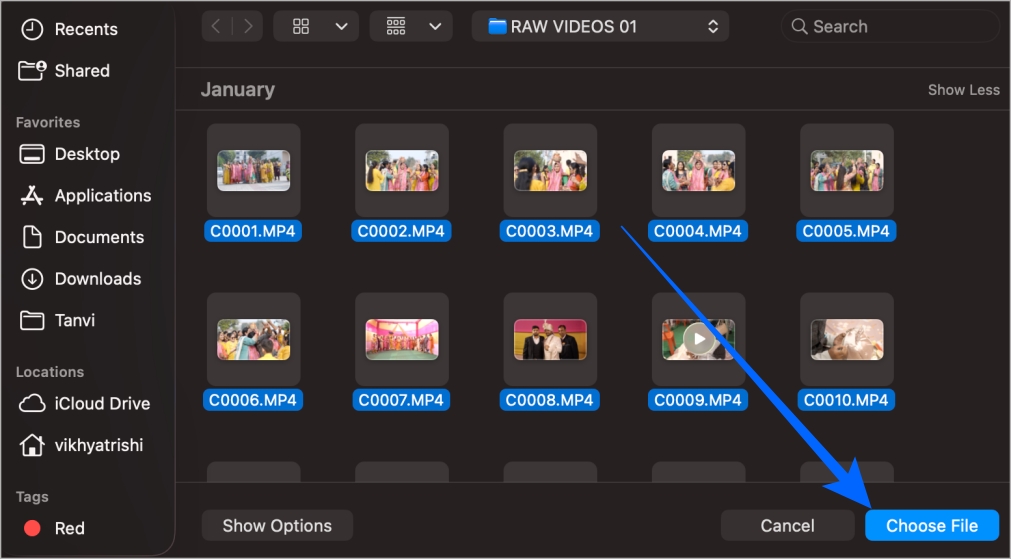The width and height of the screenshot is (1011, 559).
Task: Click the grouping icon in toolbar
Action: 395,26
